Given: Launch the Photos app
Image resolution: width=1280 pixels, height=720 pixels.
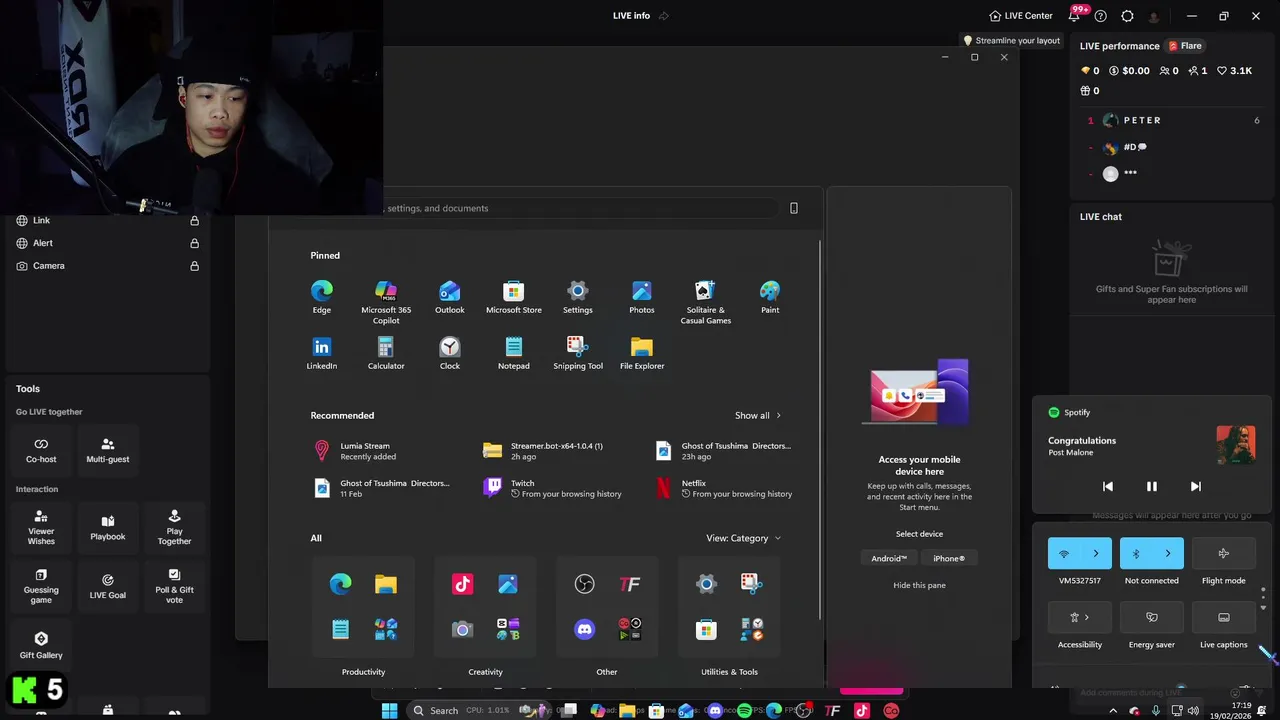Looking at the screenshot, I should [x=642, y=297].
